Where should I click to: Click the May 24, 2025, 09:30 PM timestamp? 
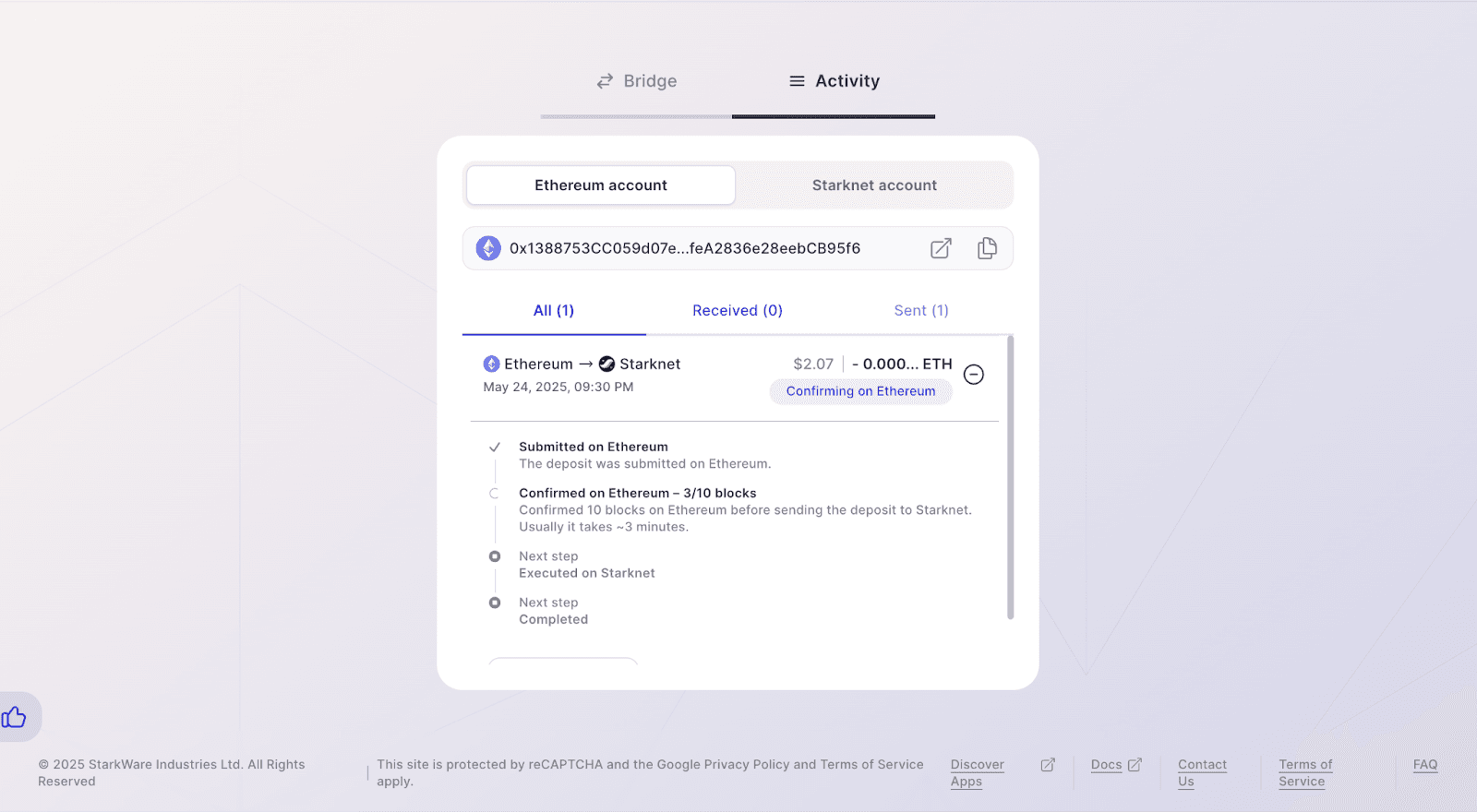(x=558, y=387)
